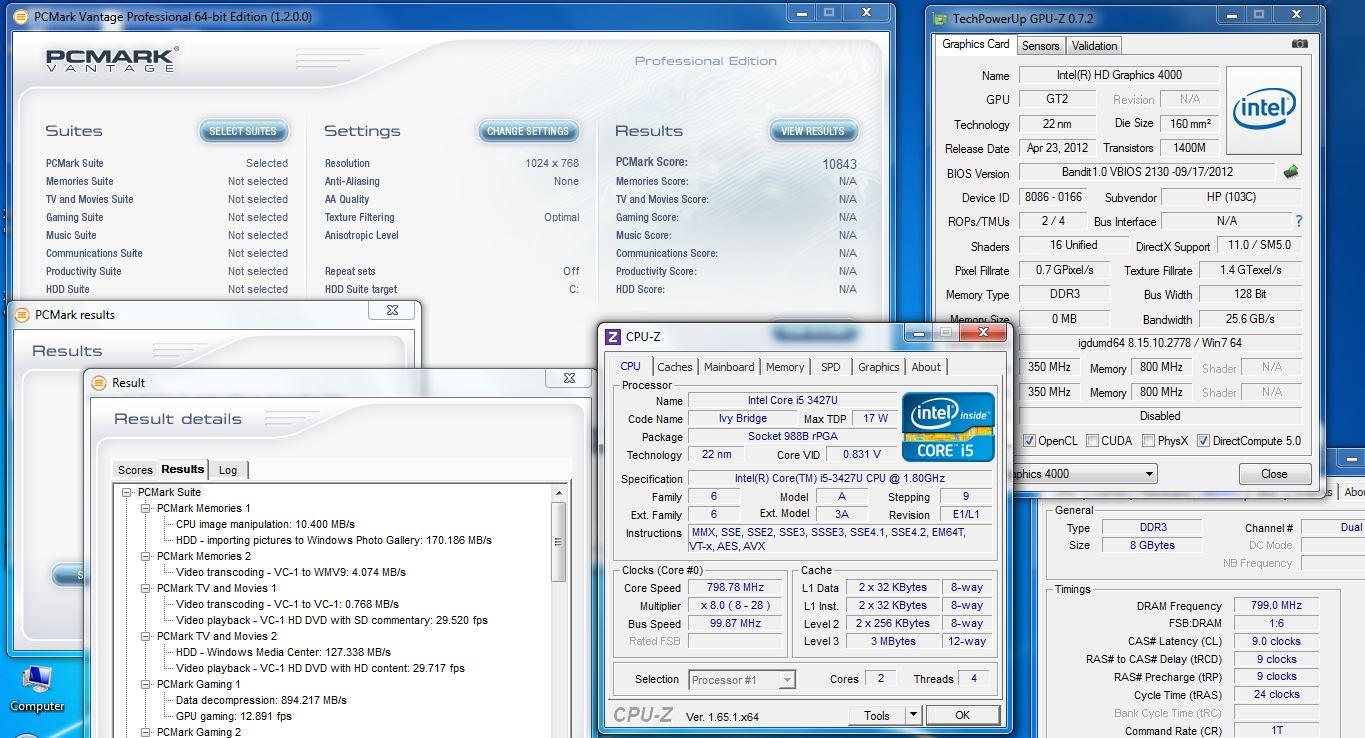Click the Memory Type value DDR3 in GPU-Z
Screen dimensions: 1365x738
(x=1065, y=294)
